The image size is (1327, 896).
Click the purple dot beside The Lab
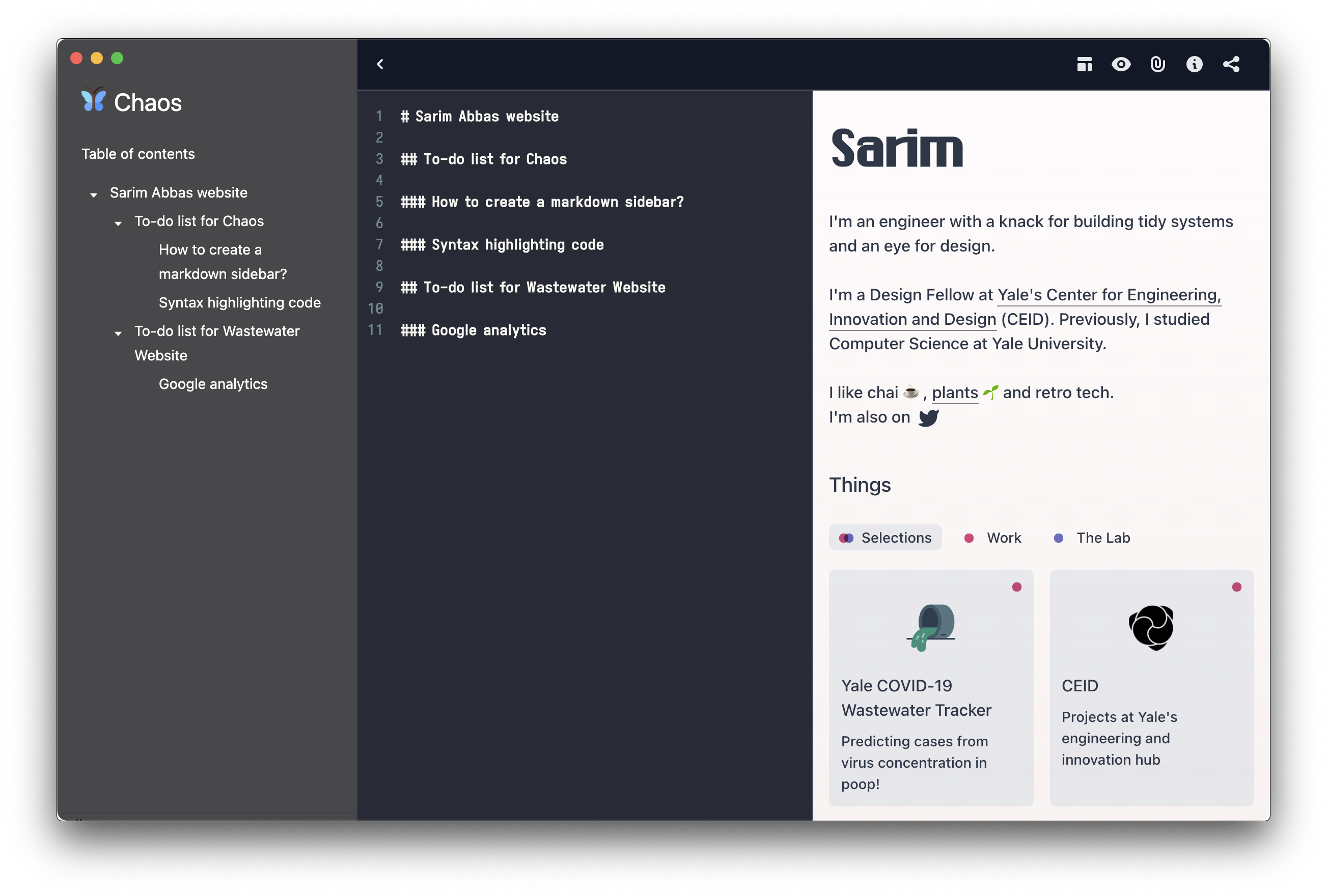tap(1058, 538)
